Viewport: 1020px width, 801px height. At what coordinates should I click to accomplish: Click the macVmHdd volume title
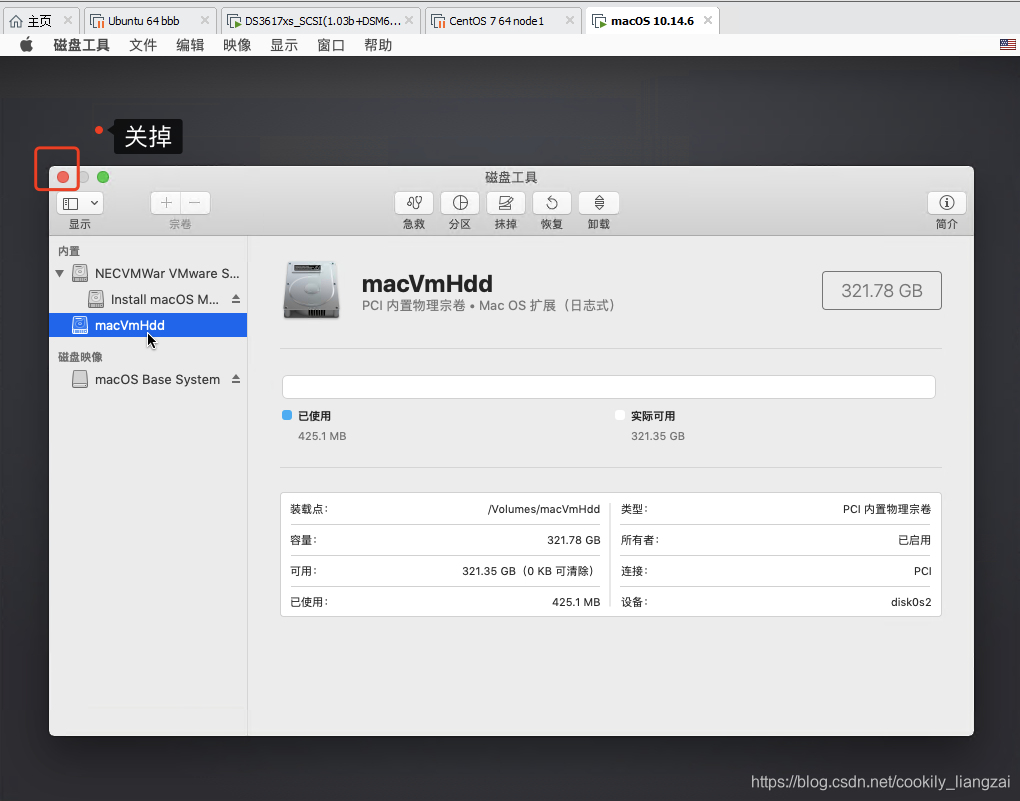pyautogui.click(x=427, y=284)
